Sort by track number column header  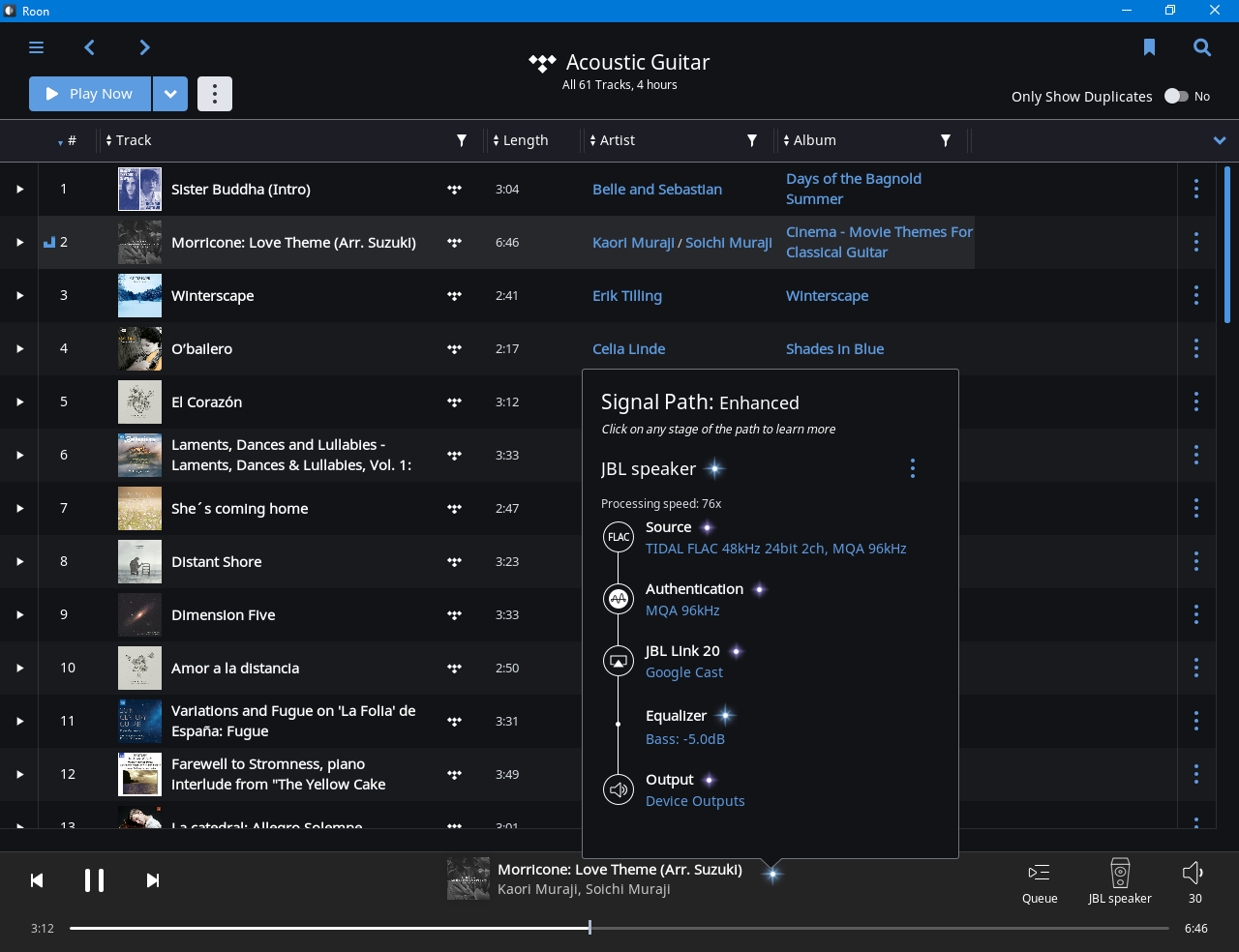pyautogui.click(x=67, y=140)
